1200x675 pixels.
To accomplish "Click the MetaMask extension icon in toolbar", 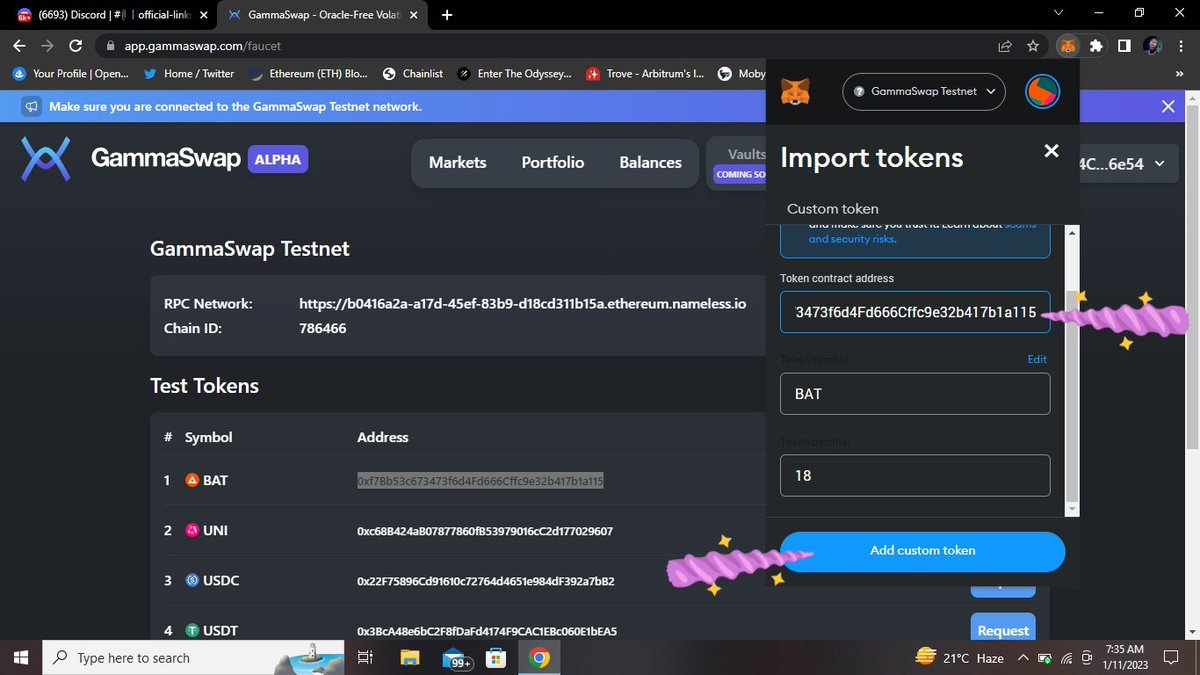I will pos(1068,46).
